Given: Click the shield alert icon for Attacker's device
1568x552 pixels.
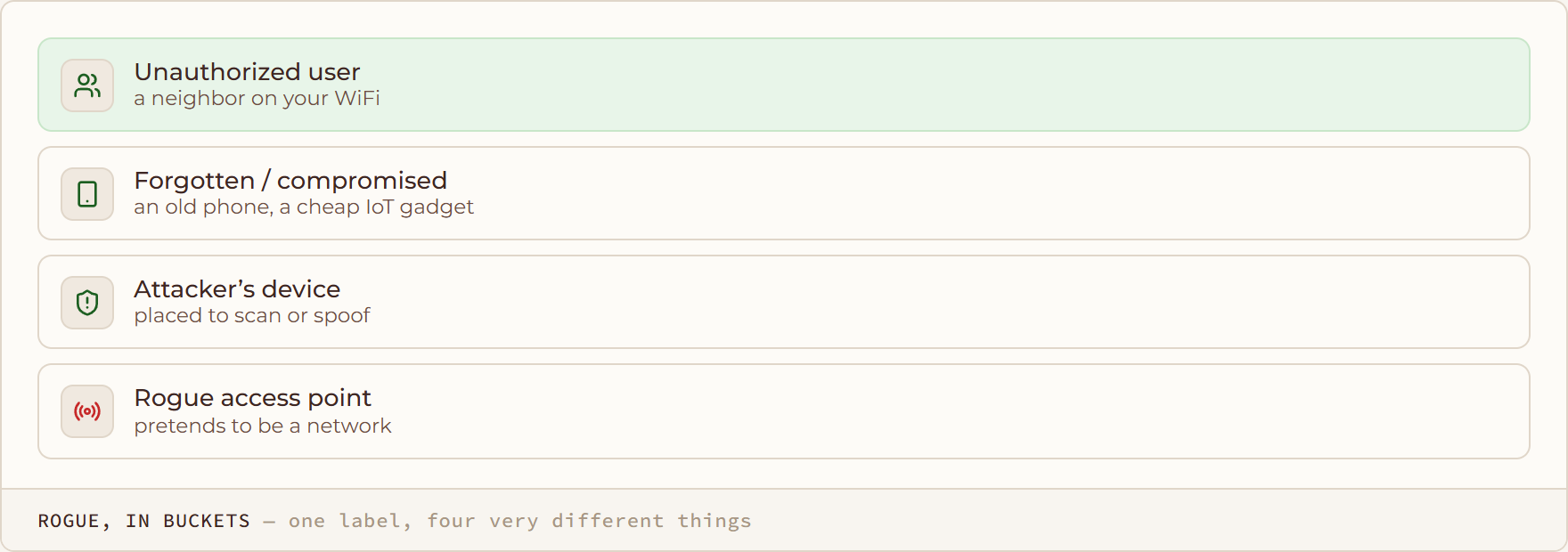Looking at the screenshot, I should point(87,303).
